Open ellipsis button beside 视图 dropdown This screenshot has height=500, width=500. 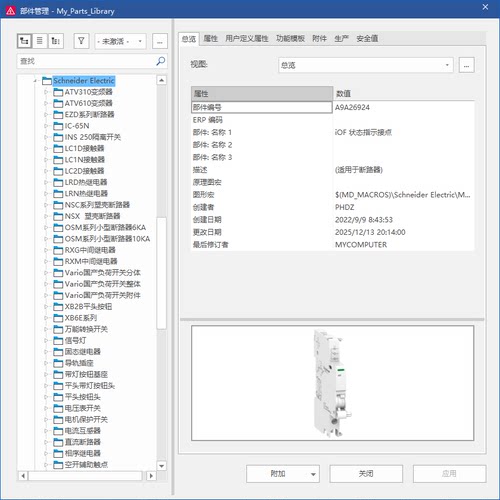[x=466, y=65]
